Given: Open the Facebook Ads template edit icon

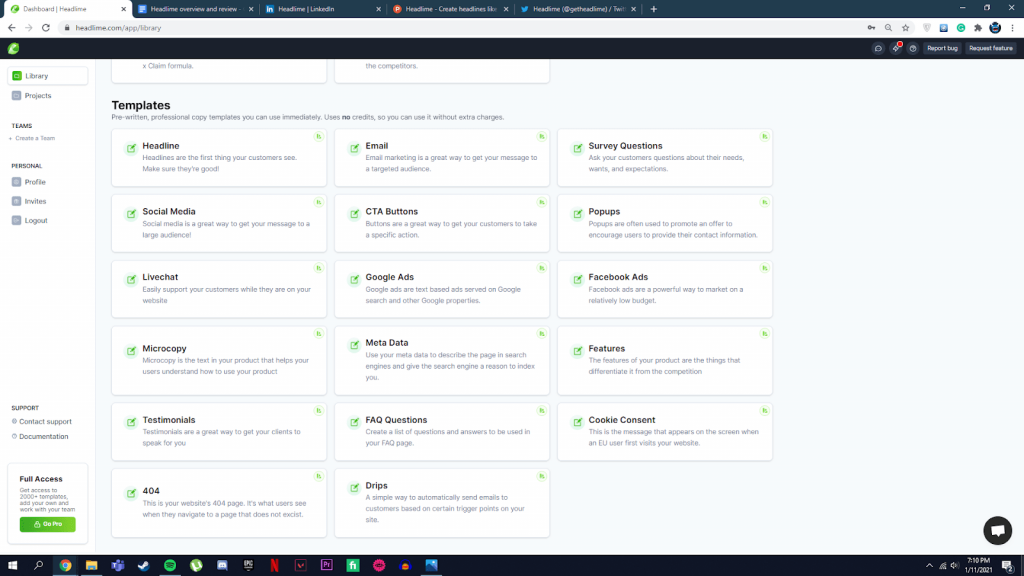Looking at the screenshot, I should (577, 280).
